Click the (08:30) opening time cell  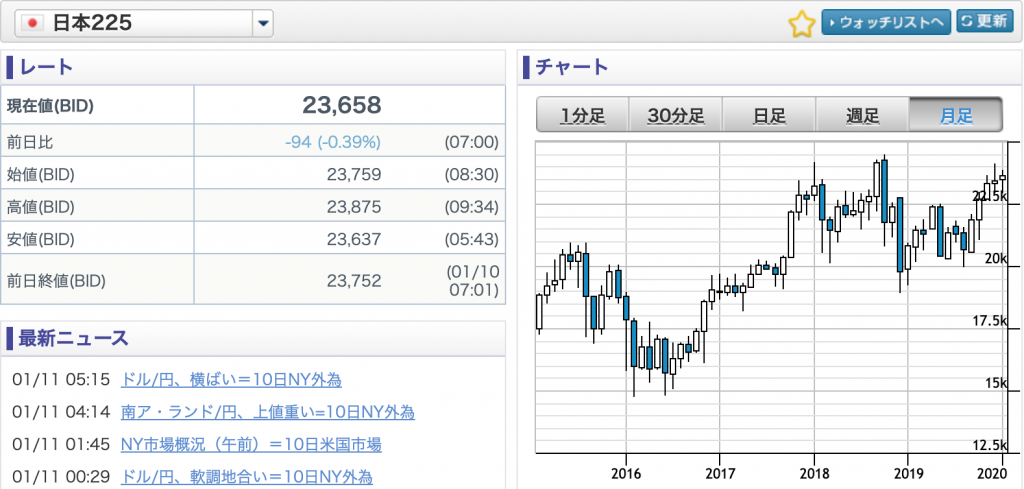472,174
